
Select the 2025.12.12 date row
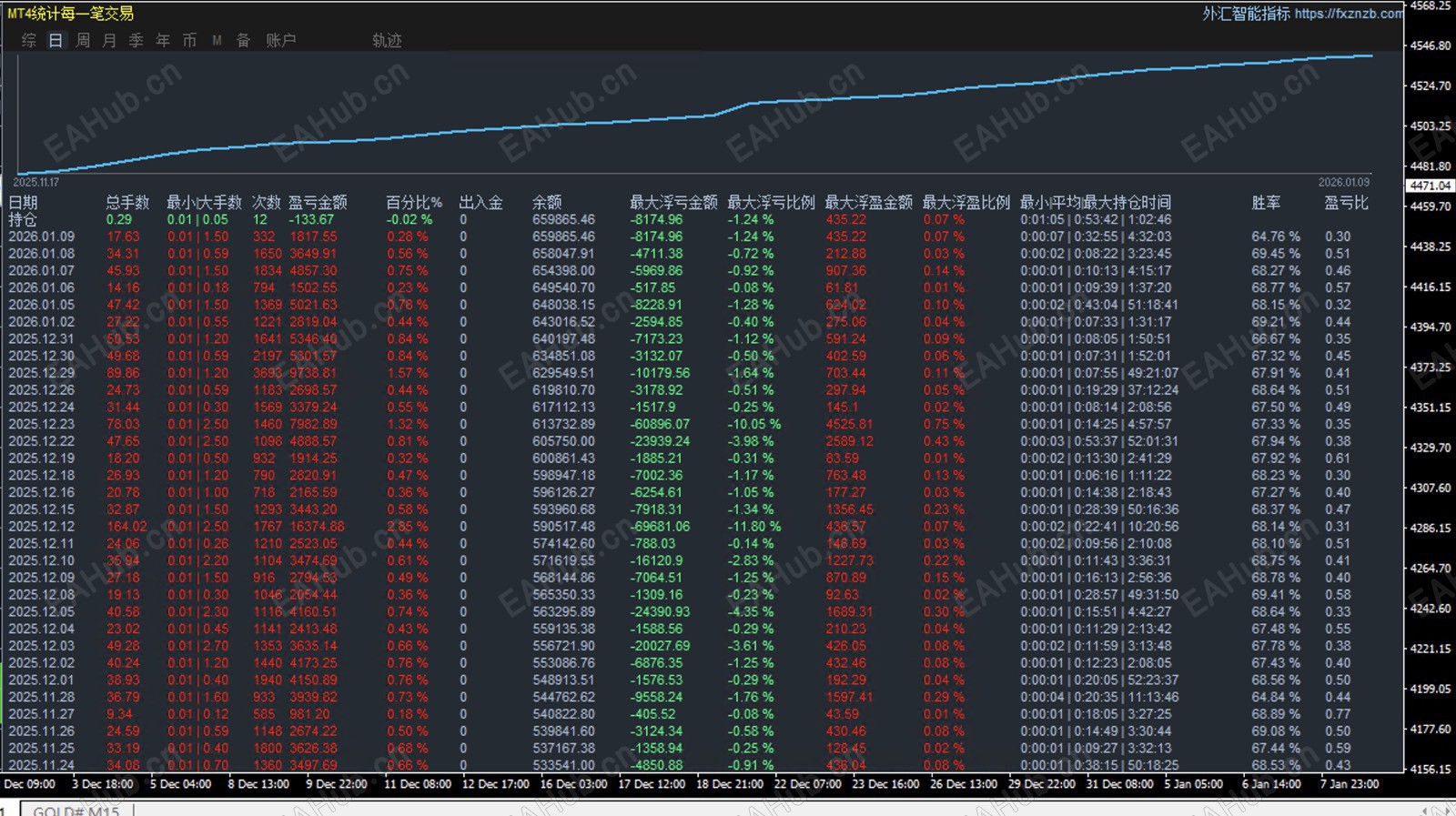[x=42, y=527]
